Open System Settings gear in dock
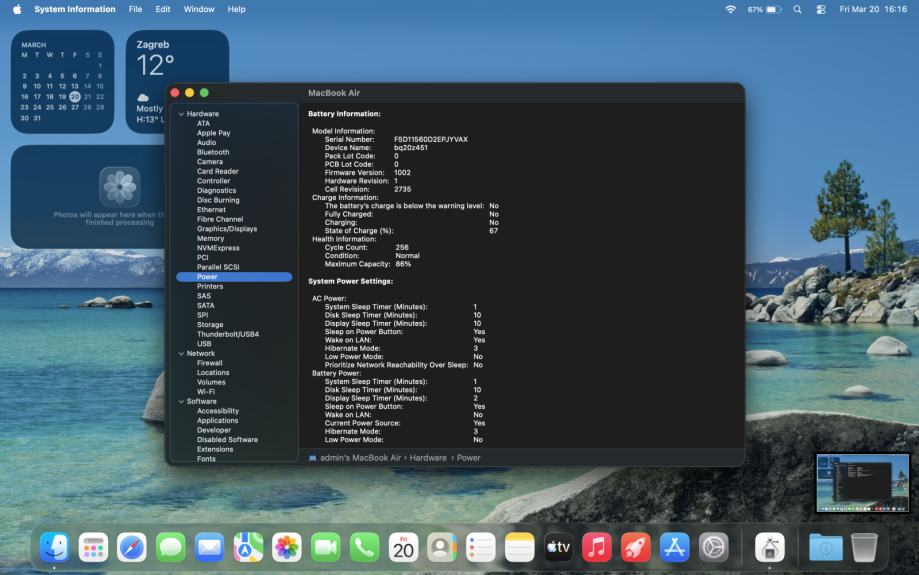 (x=714, y=547)
